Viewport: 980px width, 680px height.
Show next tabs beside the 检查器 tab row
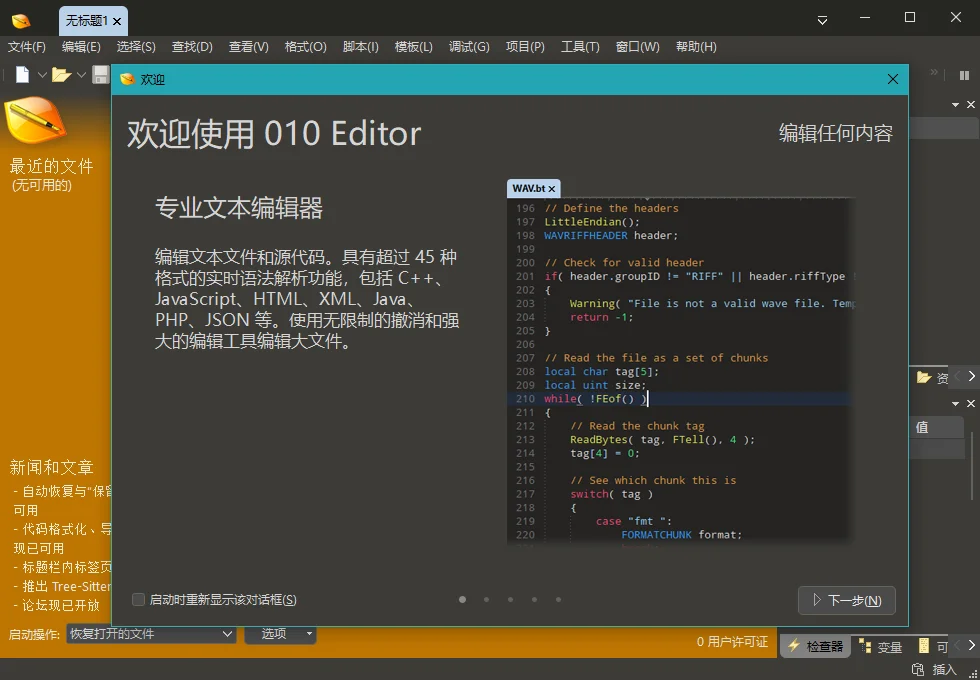pos(971,645)
